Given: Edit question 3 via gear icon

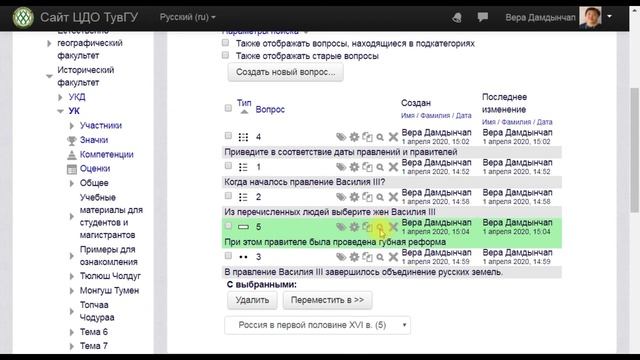Looking at the screenshot, I should 354,257.
